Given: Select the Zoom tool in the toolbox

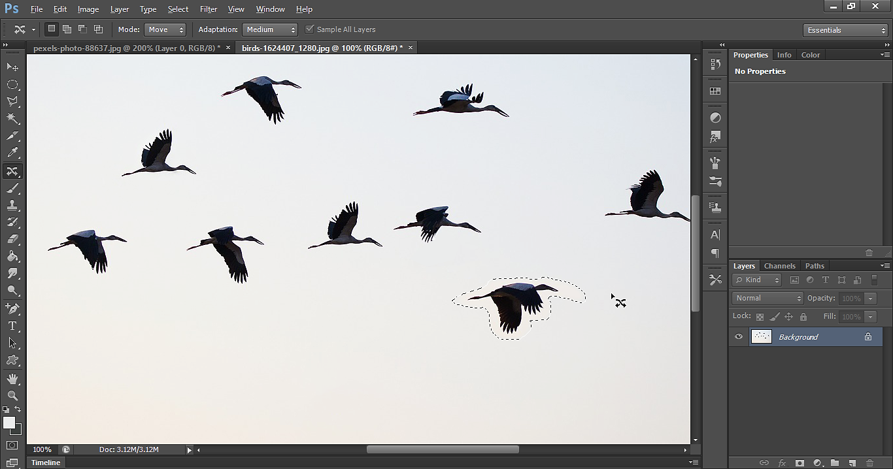Looking at the screenshot, I should click(x=12, y=395).
